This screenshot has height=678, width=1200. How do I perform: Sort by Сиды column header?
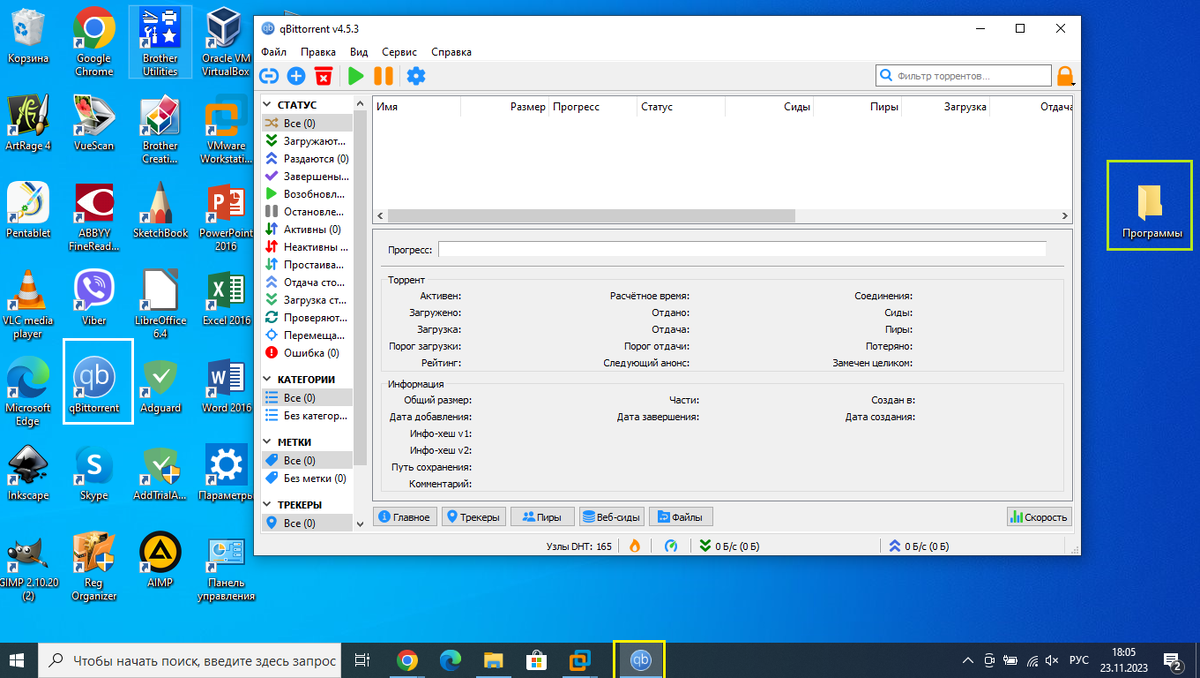[x=769, y=107]
